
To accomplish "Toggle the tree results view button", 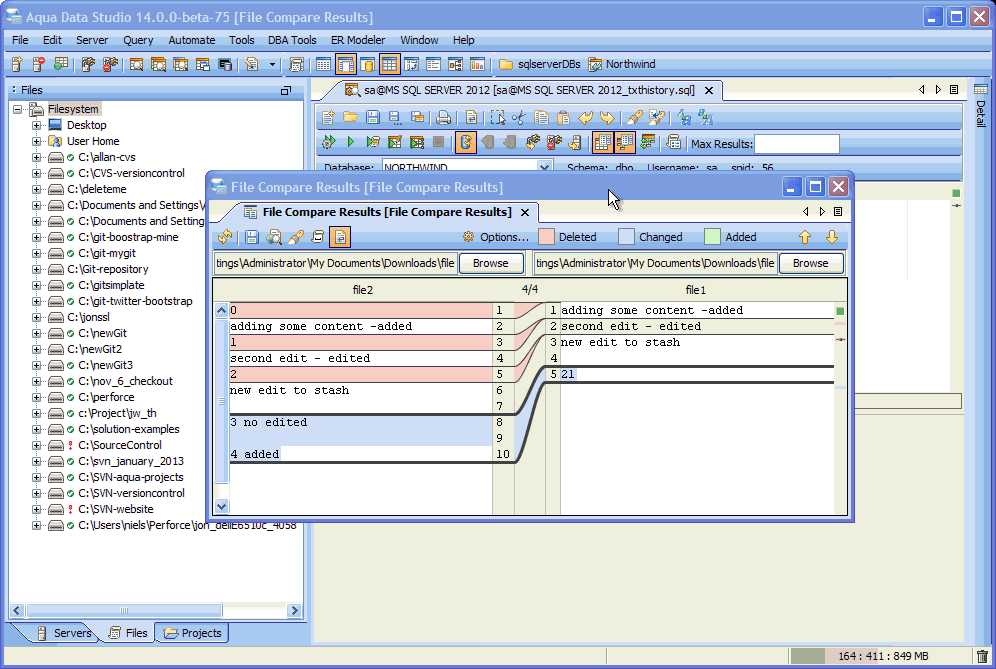I will 624,142.
